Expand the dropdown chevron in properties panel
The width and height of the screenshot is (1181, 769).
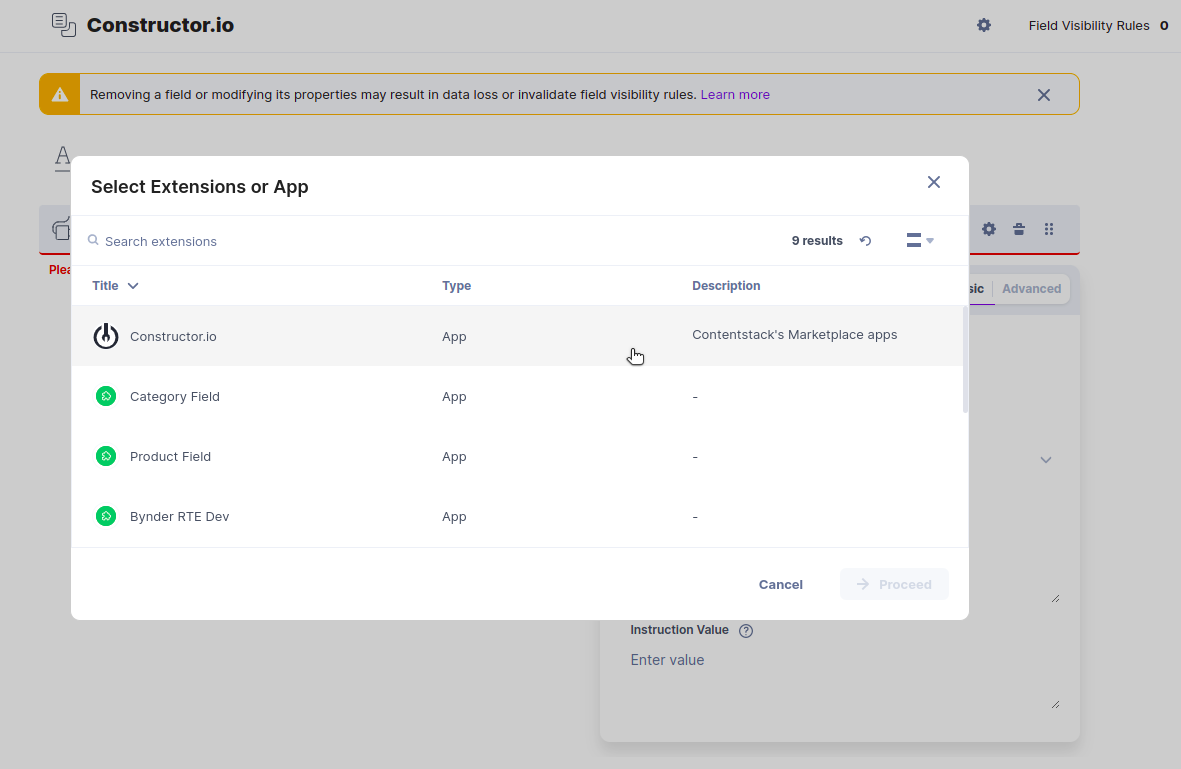point(1045,460)
